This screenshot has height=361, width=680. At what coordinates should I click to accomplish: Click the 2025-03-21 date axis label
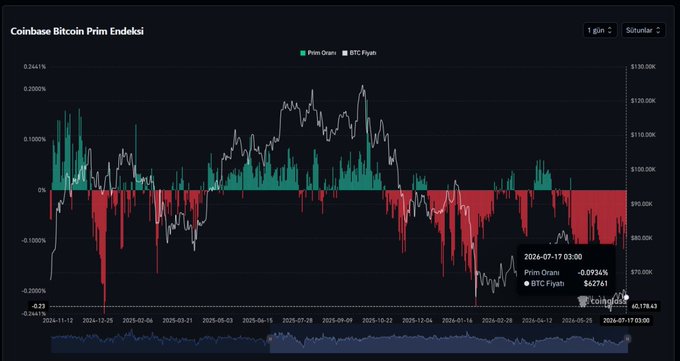[x=177, y=320]
